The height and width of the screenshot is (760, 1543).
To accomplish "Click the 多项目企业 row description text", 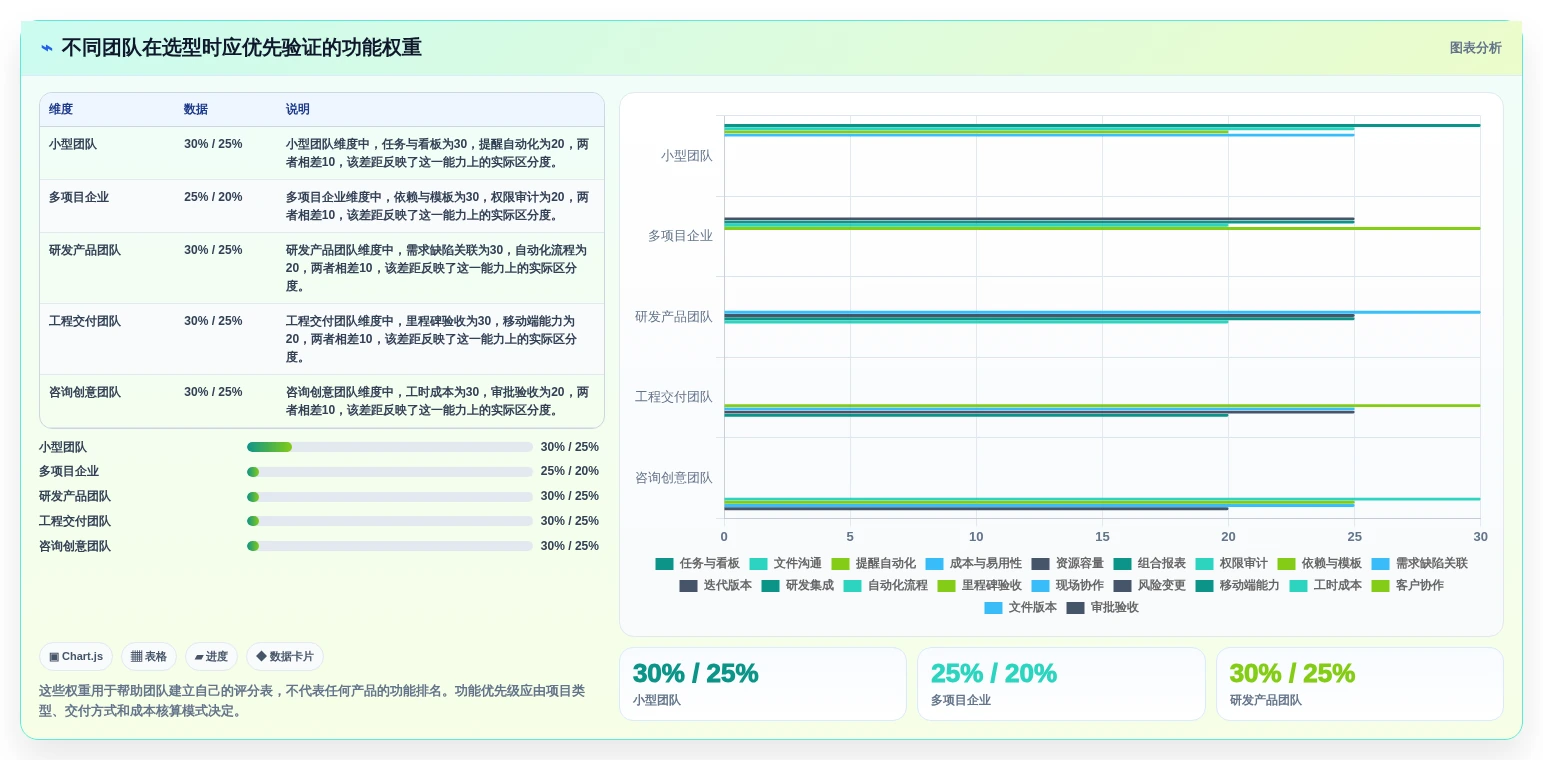I will 438,206.
